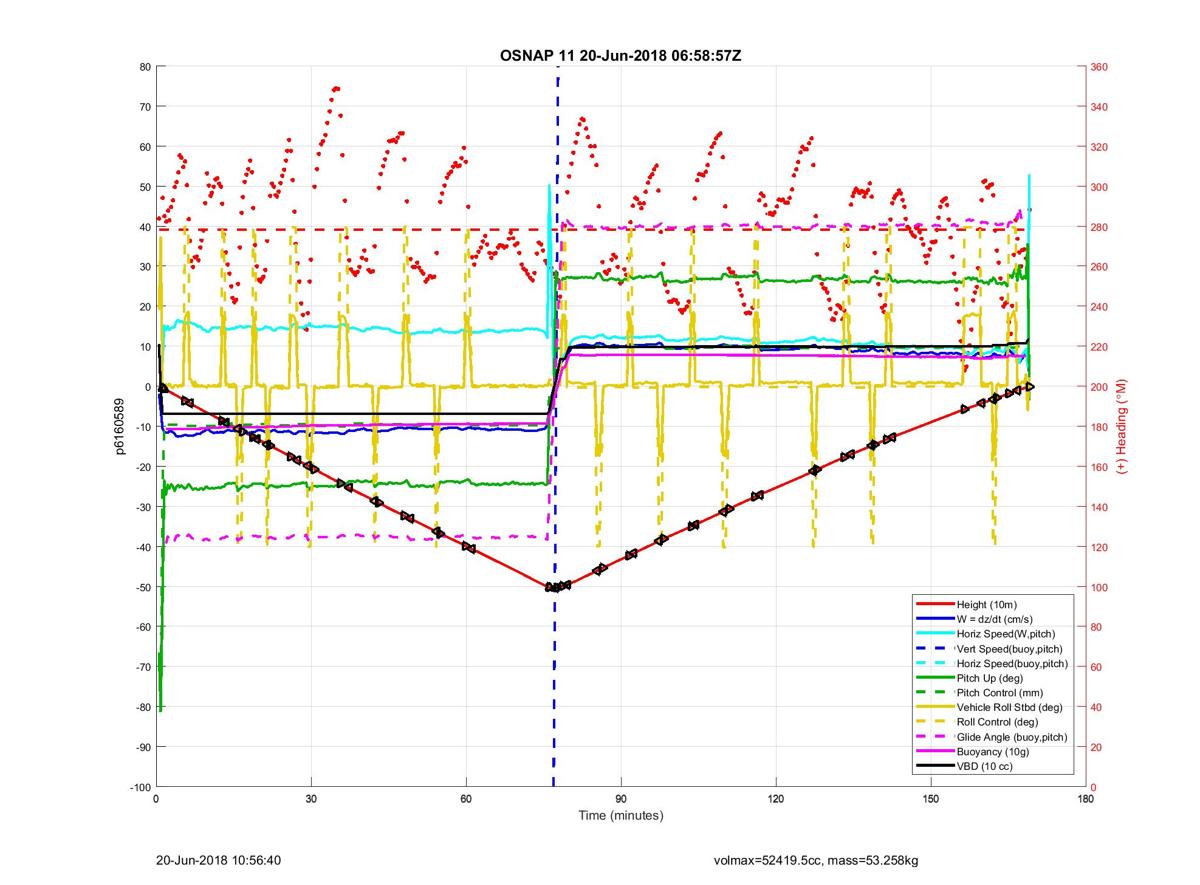
Task: Select the "240" tick on the heading axis
Action: [1100, 307]
